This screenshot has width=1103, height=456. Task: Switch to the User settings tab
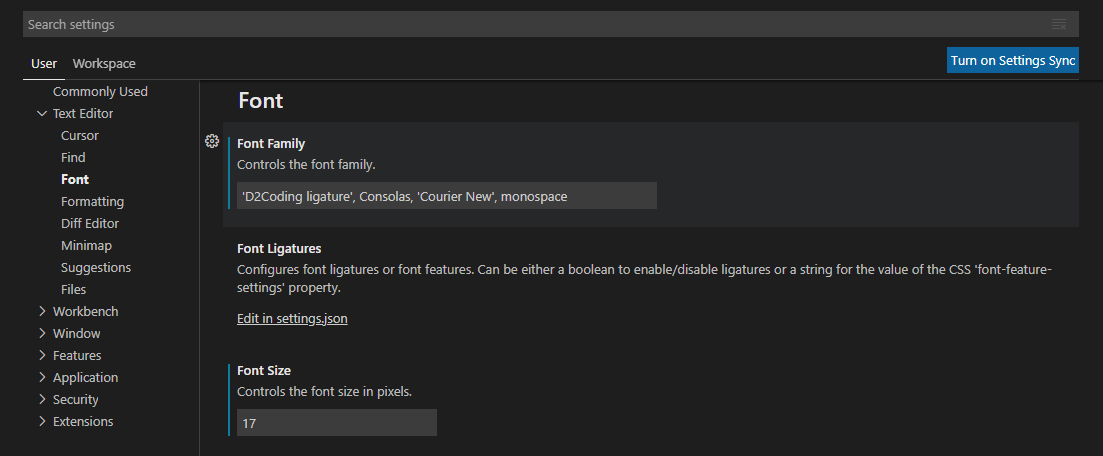tap(44, 63)
